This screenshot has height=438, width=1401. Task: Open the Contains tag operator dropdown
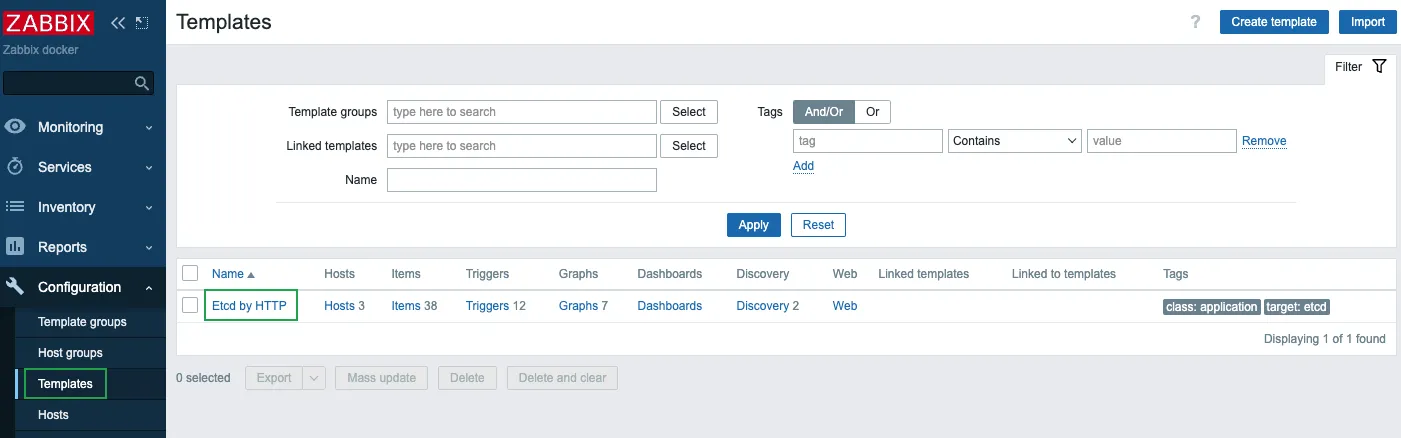pos(1014,141)
